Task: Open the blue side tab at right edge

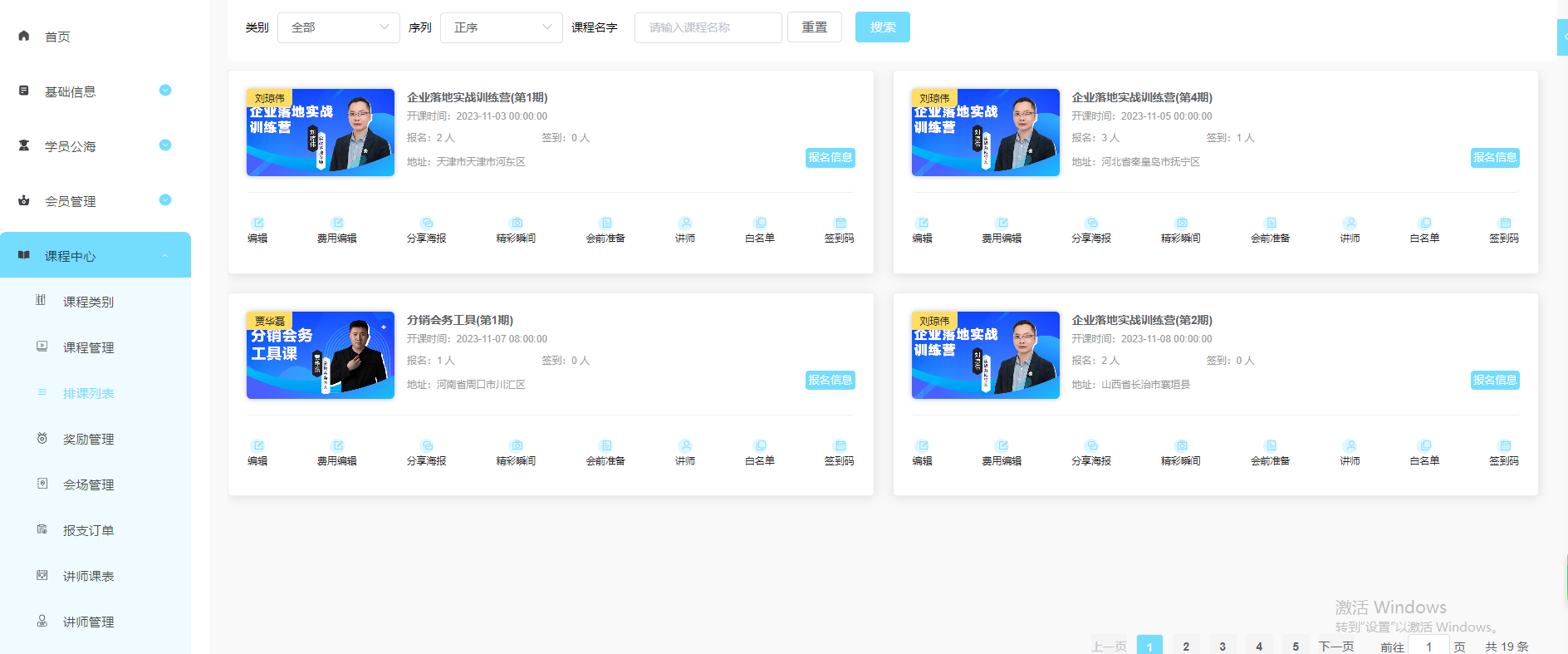Action: (1563, 37)
